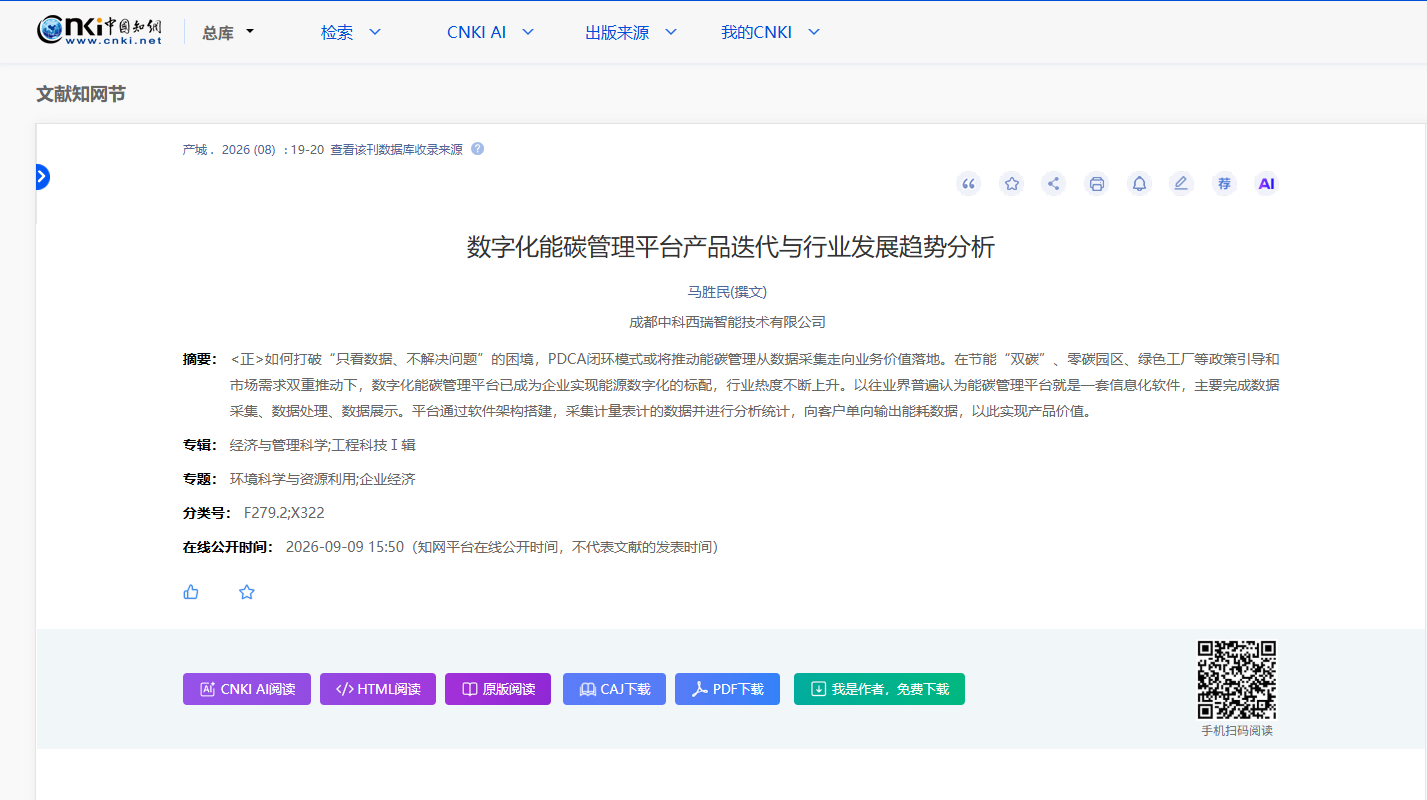The width and height of the screenshot is (1427, 800).
Task: Click the HTML阅读 button
Action: [x=378, y=689]
